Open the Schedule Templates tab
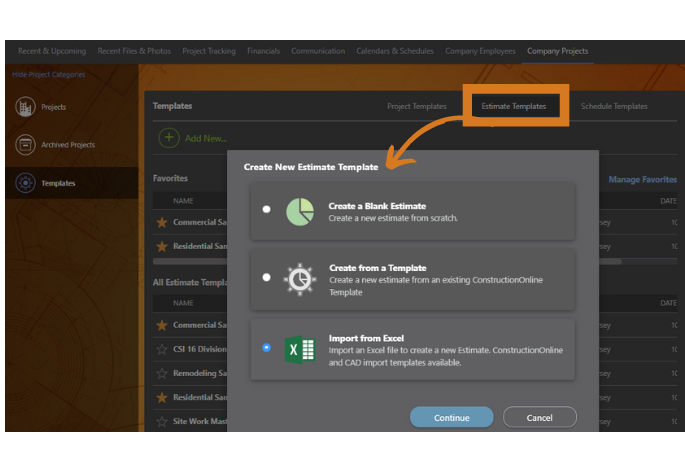Image resolution: width=685 pixels, height=450 pixels. pyautogui.click(x=613, y=106)
